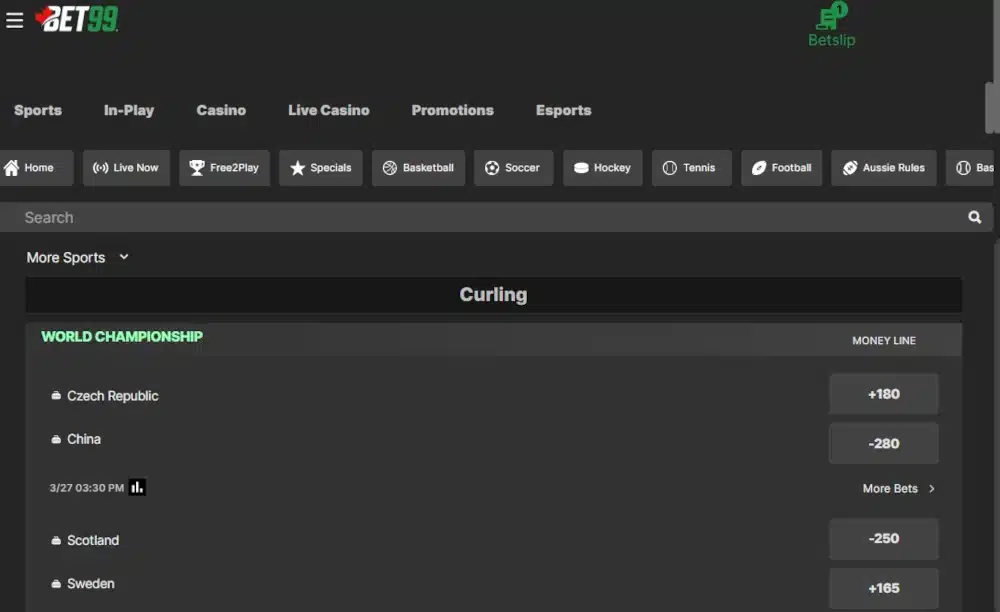Switch to the Esports tab
1000x612 pixels.
[x=563, y=110]
